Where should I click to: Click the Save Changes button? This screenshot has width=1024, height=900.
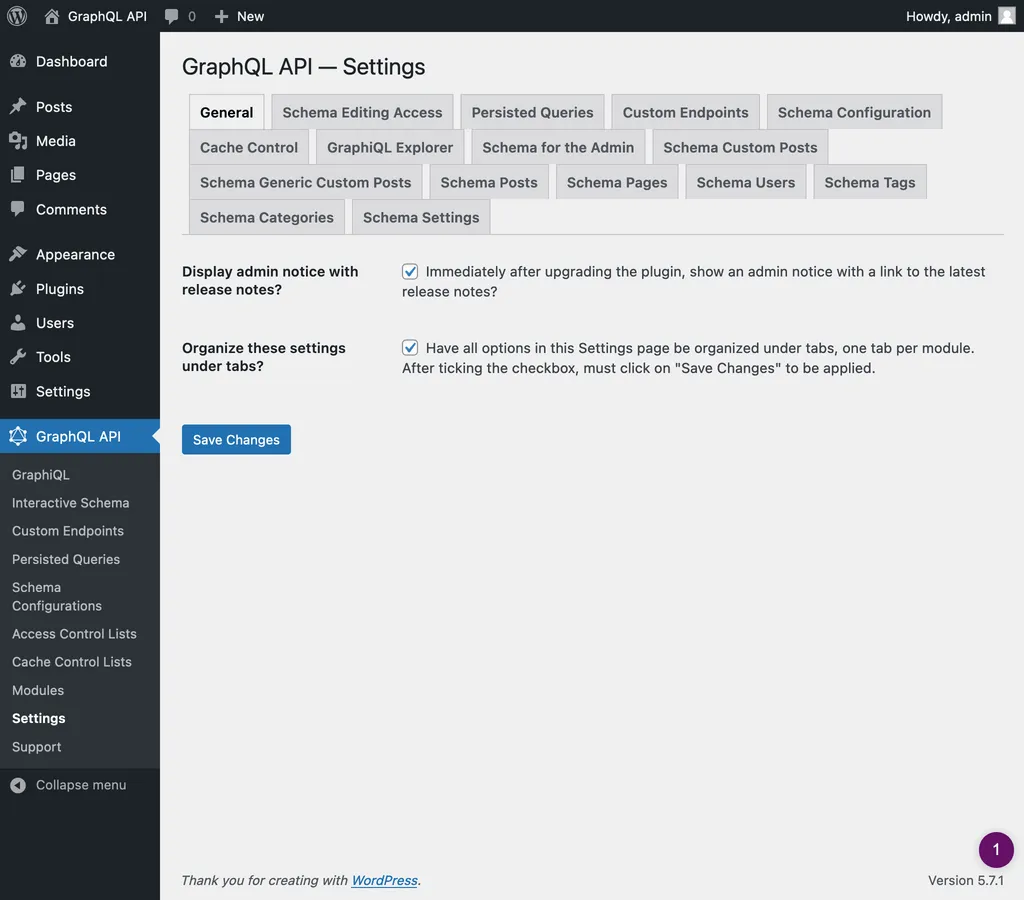236,440
